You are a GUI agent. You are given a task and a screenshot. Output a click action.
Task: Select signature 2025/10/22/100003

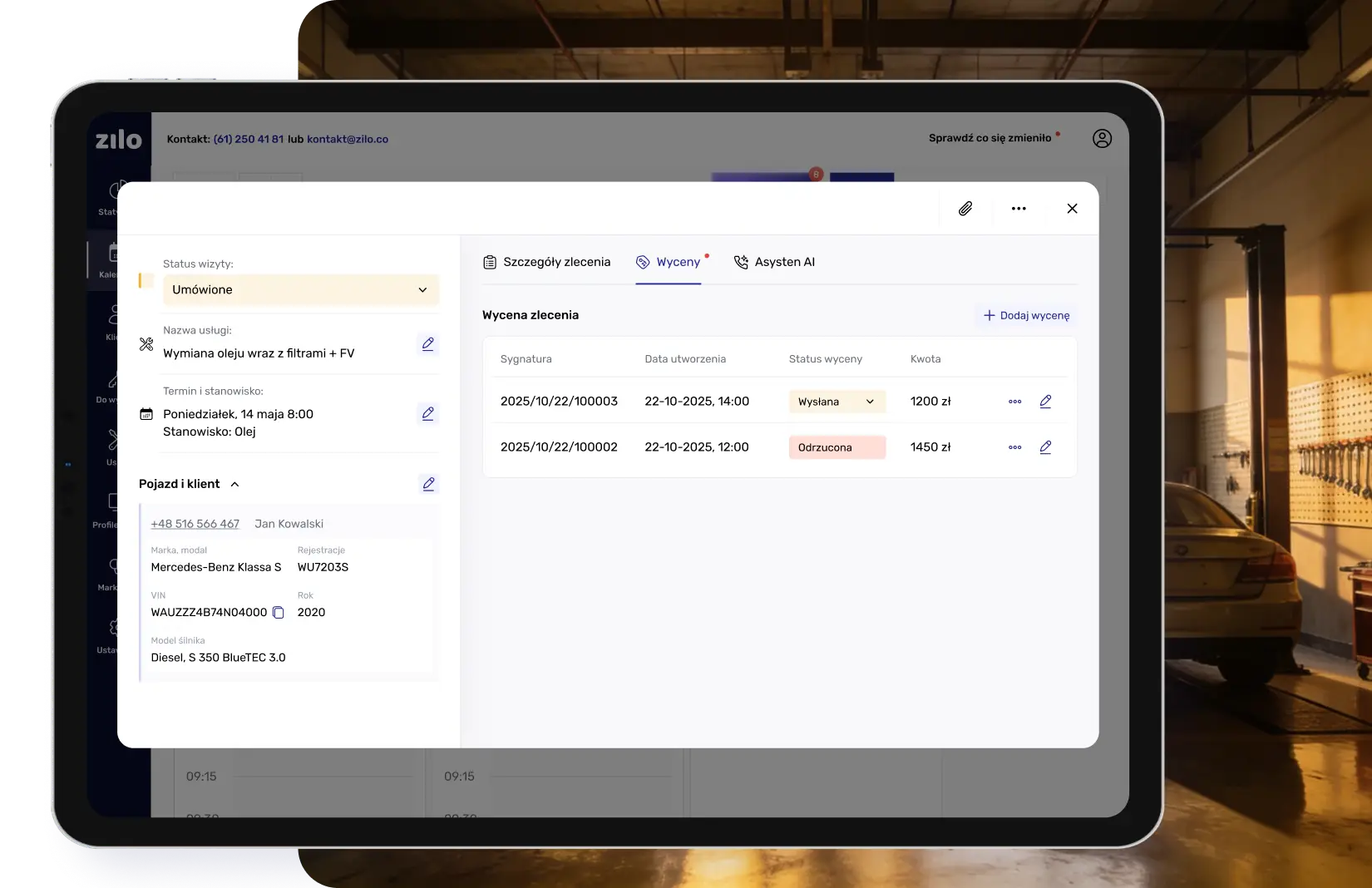point(559,402)
